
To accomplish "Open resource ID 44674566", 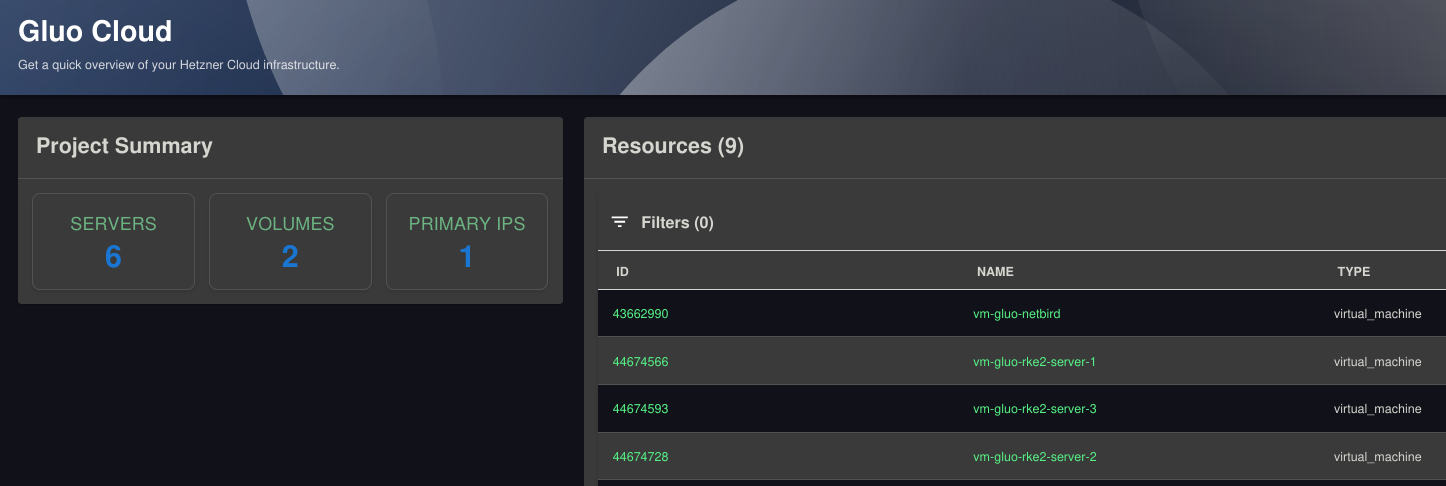I will coord(640,362).
